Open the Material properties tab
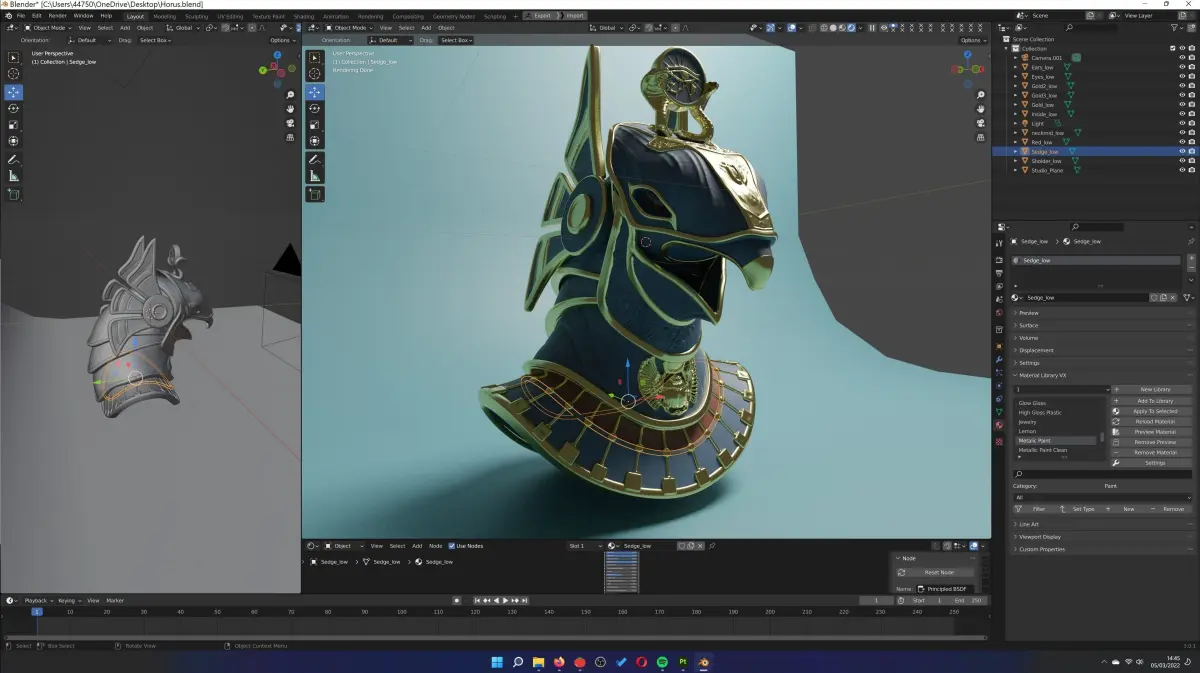Viewport: 1200px width, 673px height. click(999, 425)
